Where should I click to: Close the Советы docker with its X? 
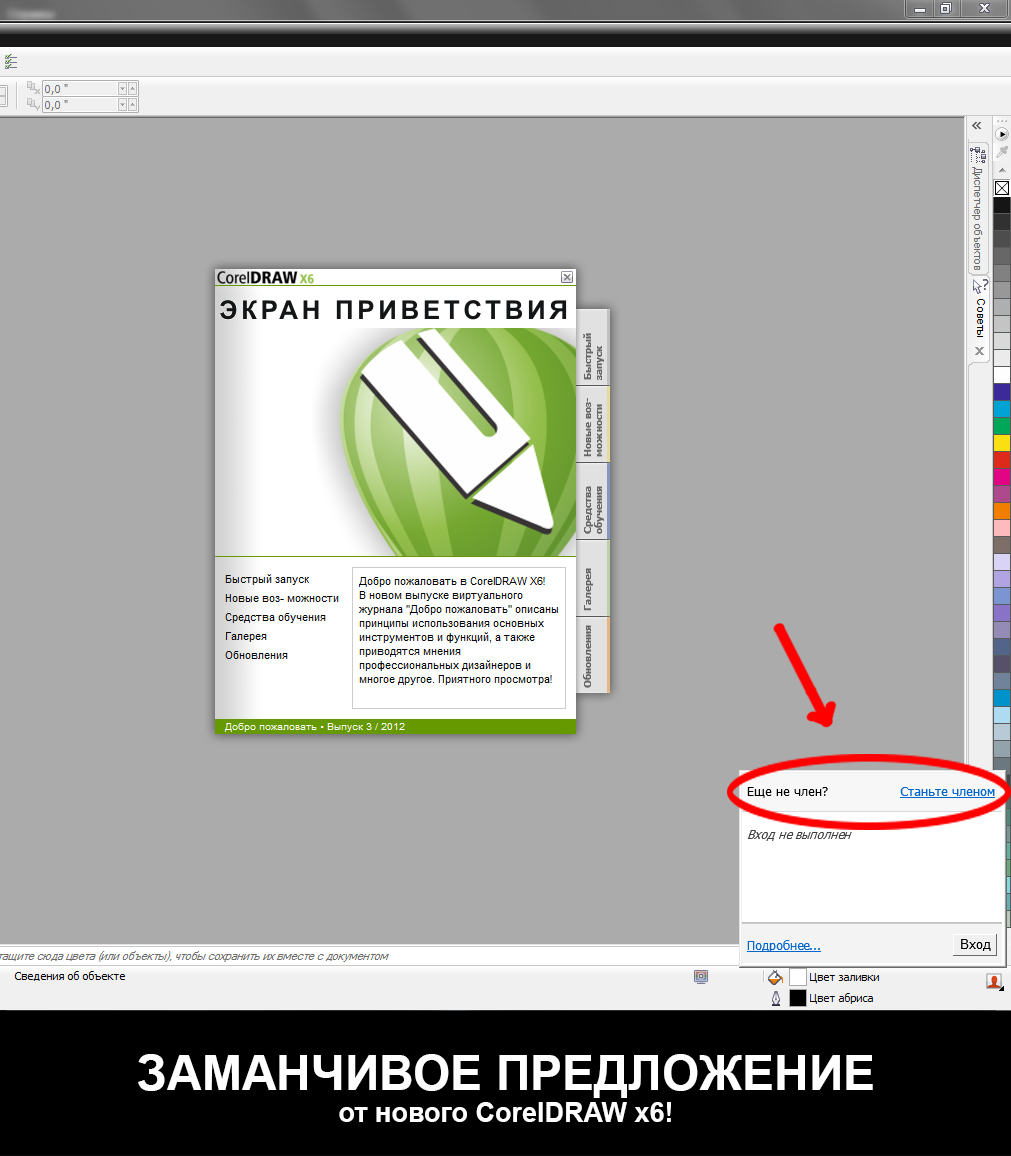[979, 352]
